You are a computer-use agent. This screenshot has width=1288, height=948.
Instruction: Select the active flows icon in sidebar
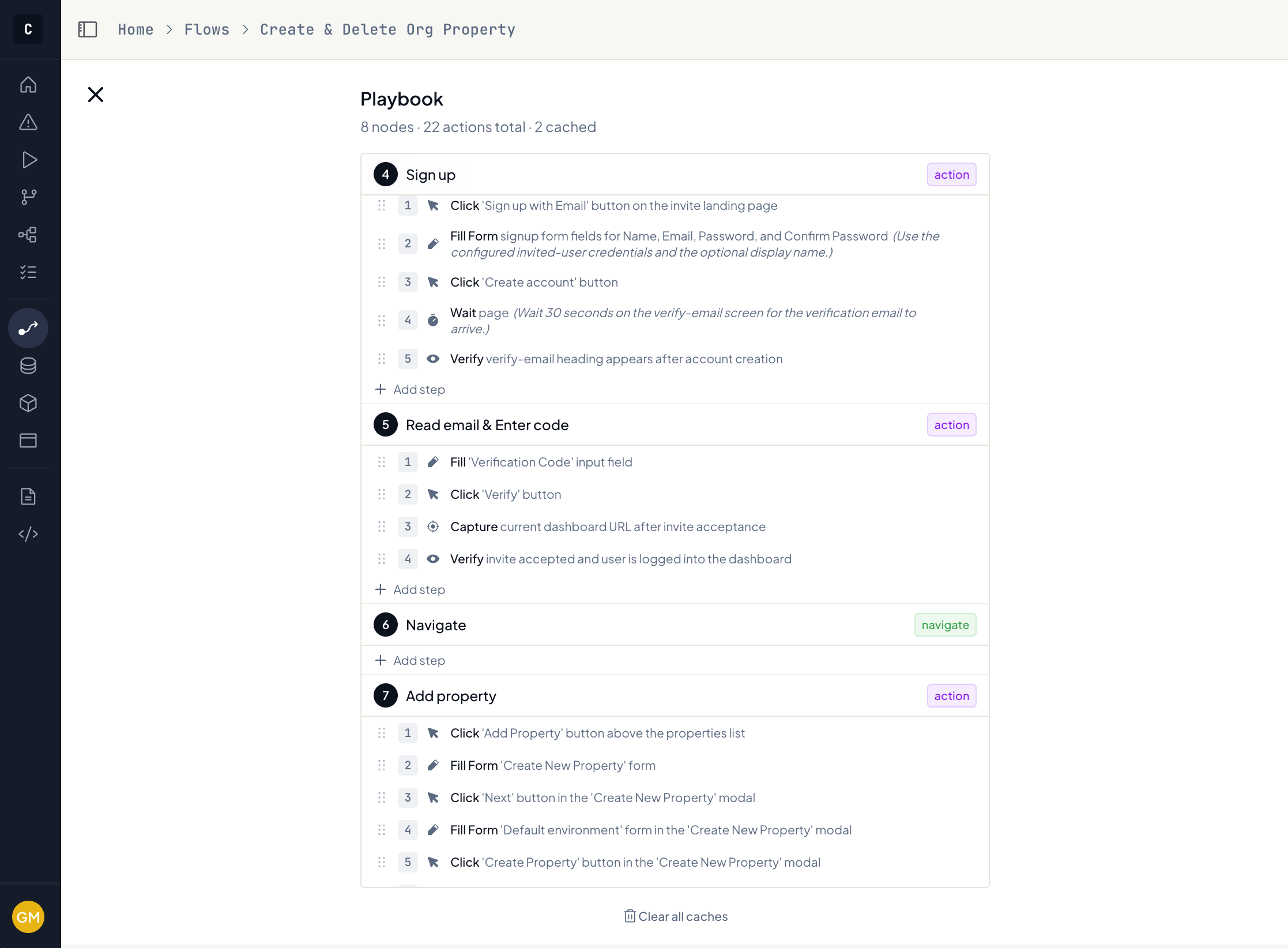point(28,328)
